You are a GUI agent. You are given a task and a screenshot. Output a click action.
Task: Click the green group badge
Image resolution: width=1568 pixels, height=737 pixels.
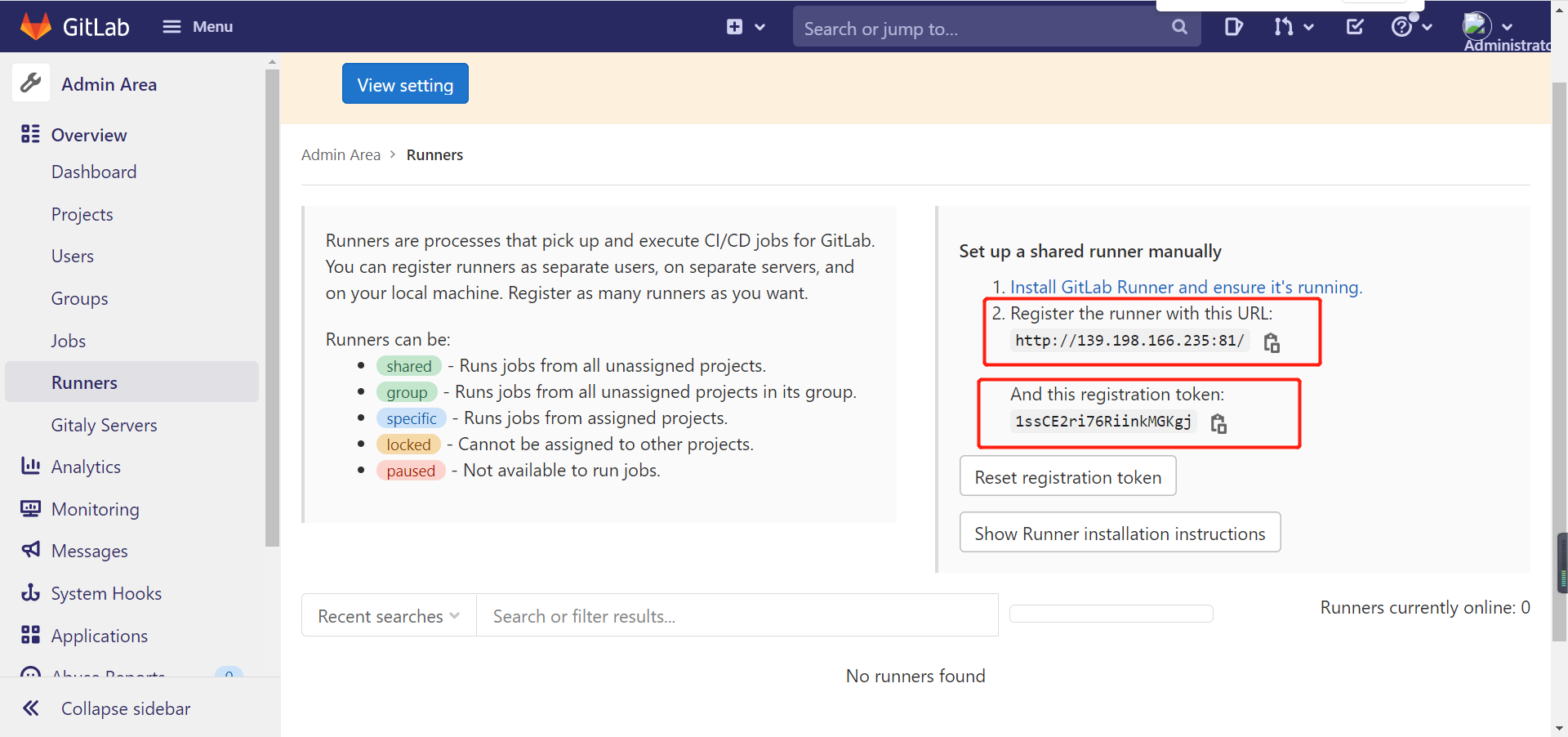click(x=407, y=392)
